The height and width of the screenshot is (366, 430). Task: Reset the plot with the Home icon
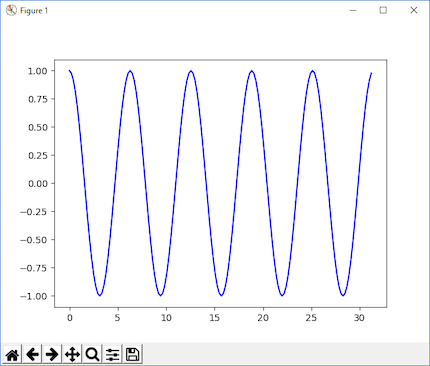(x=12, y=354)
